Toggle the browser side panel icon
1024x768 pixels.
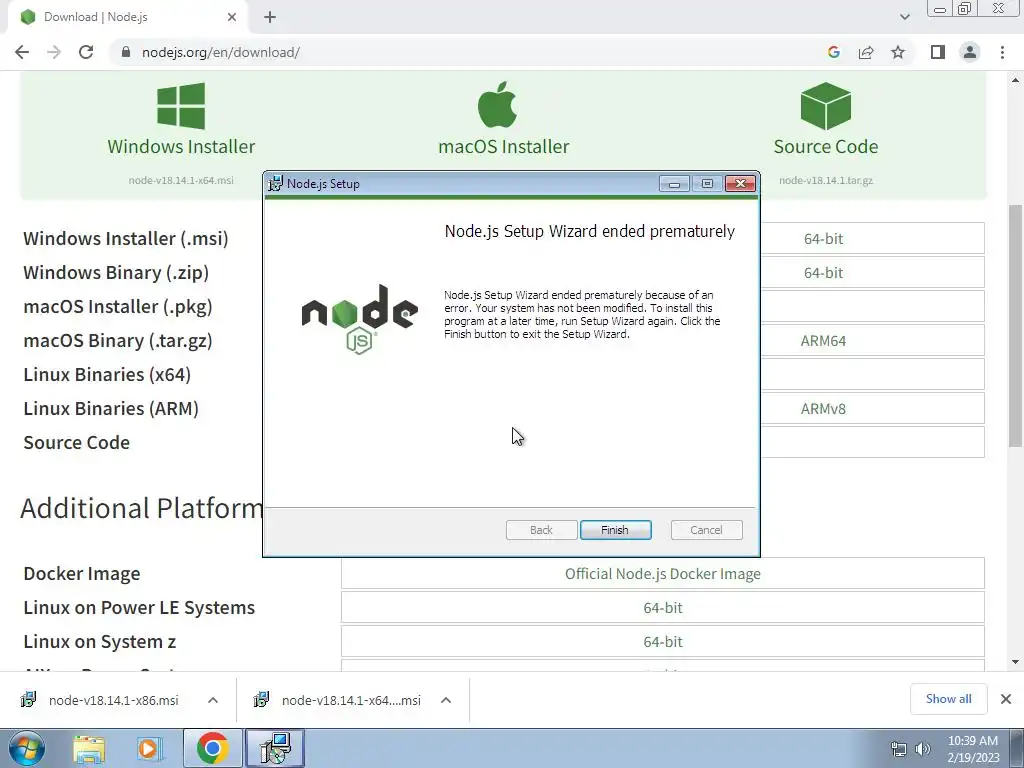tap(938, 52)
